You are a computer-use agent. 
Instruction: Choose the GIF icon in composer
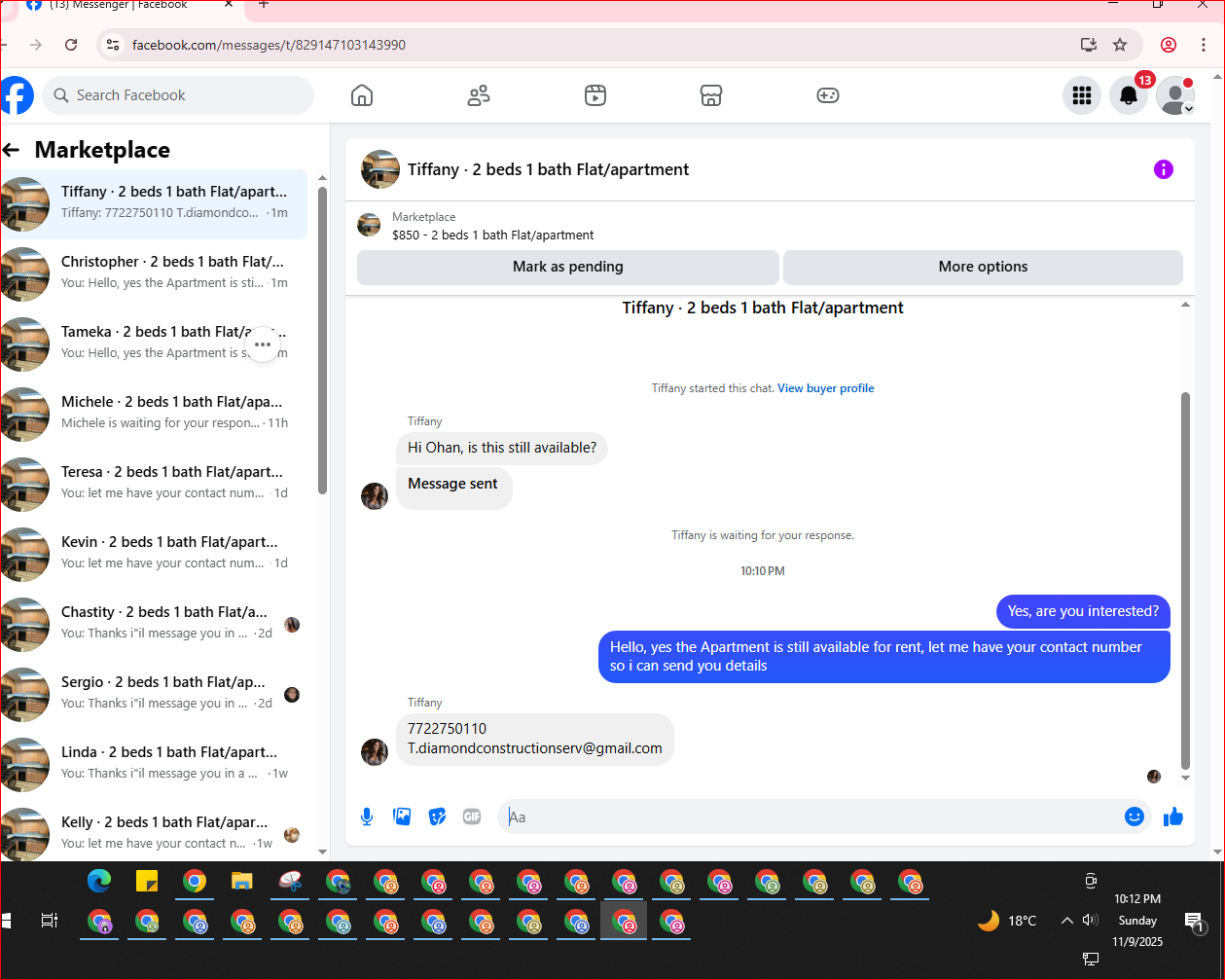point(472,817)
